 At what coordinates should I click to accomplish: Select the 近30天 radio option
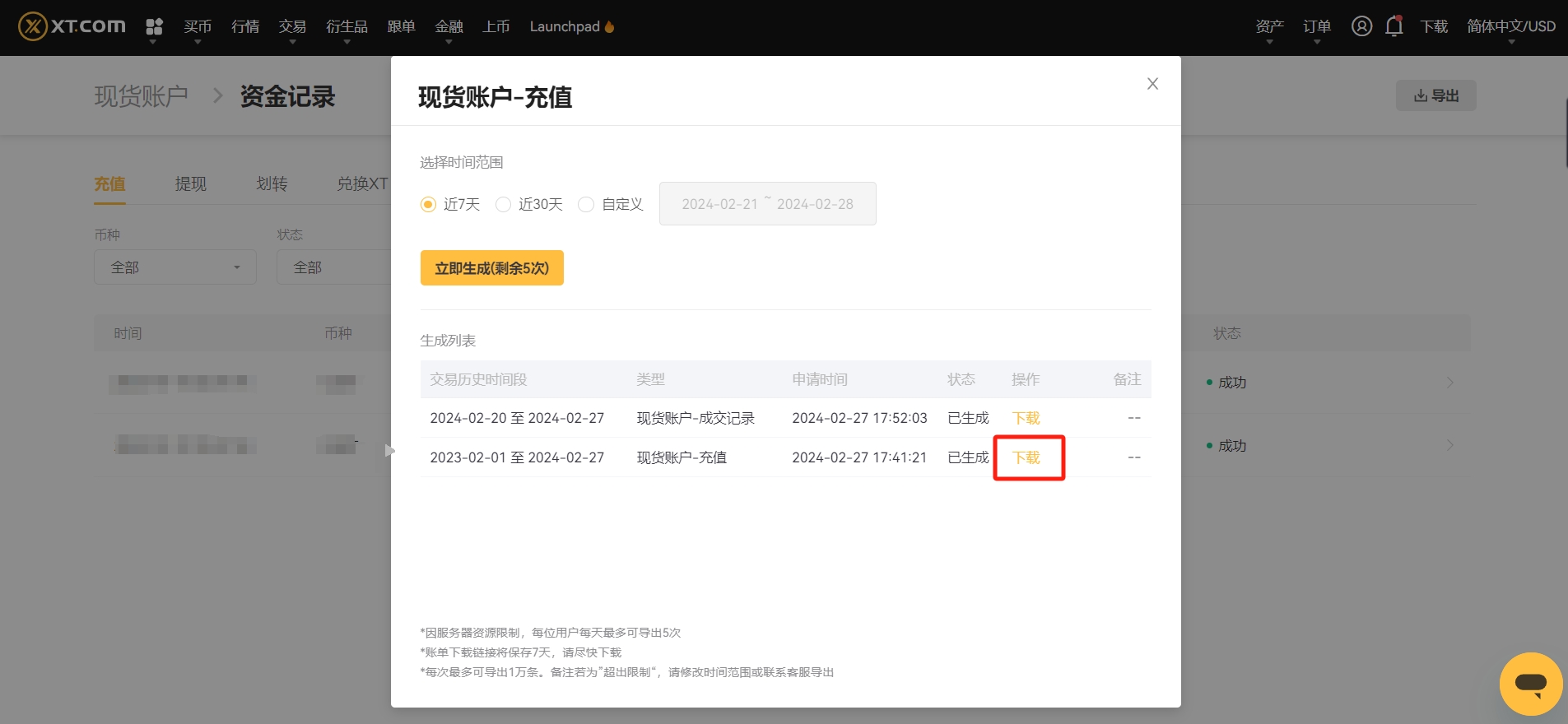(503, 204)
